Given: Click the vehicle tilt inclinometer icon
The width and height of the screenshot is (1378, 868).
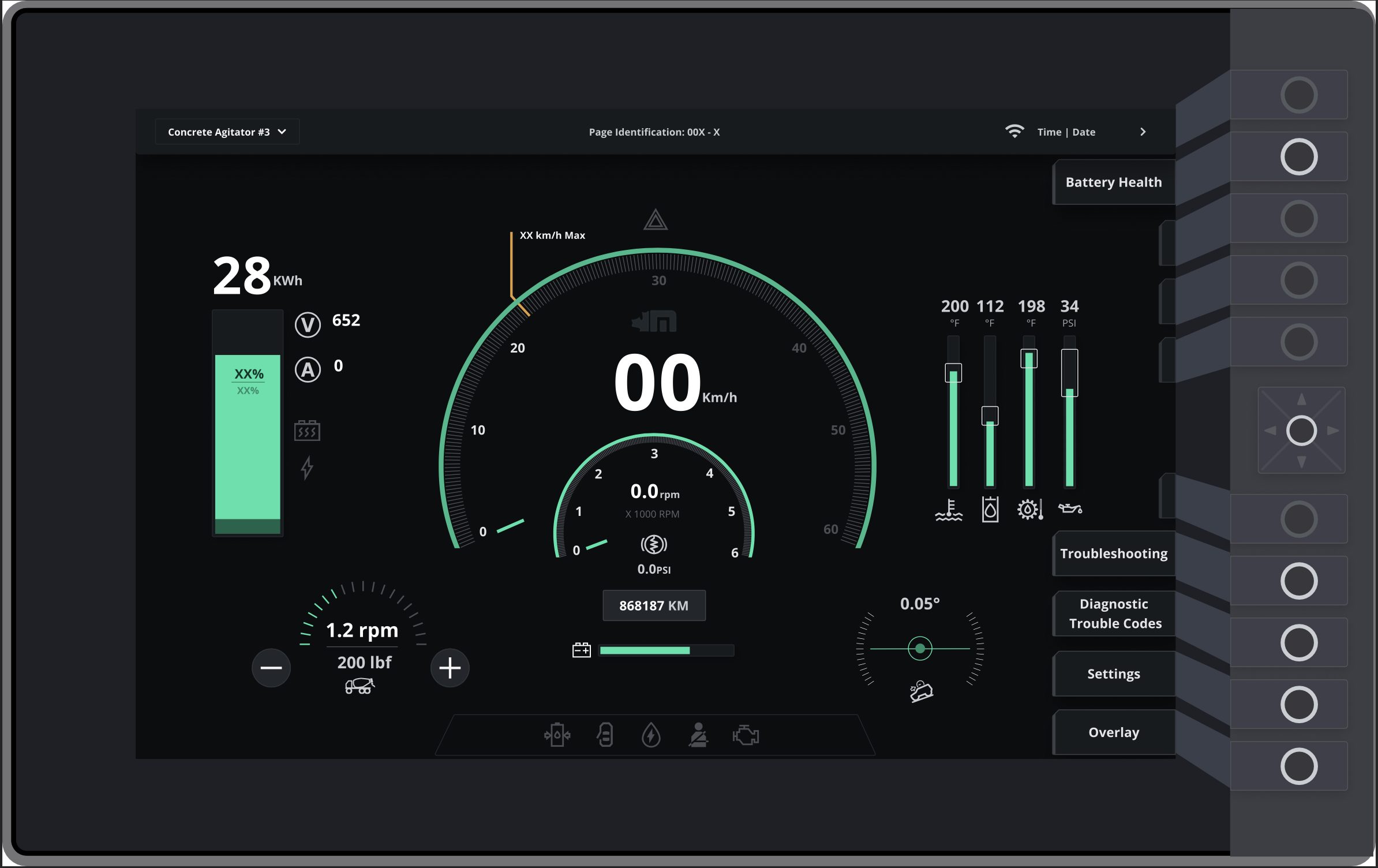Looking at the screenshot, I should (921, 691).
